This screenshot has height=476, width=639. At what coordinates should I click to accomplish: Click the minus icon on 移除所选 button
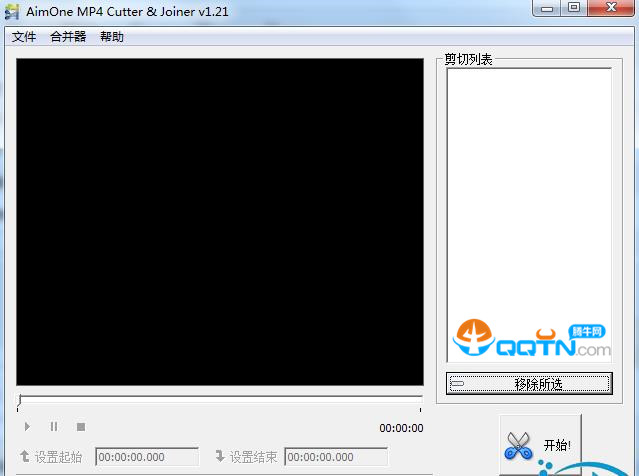pos(457,383)
